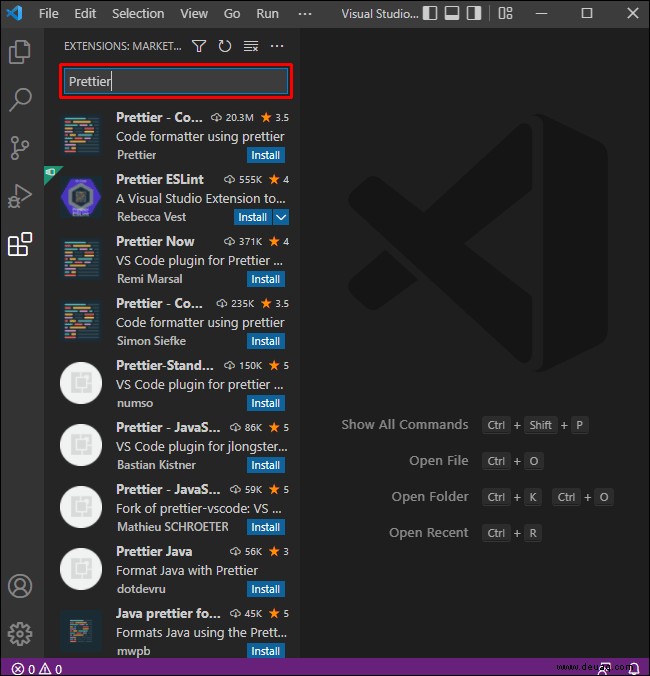Expand install options dropdown for Prettier ESLint
This screenshot has height=676, width=650.
[281, 217]
